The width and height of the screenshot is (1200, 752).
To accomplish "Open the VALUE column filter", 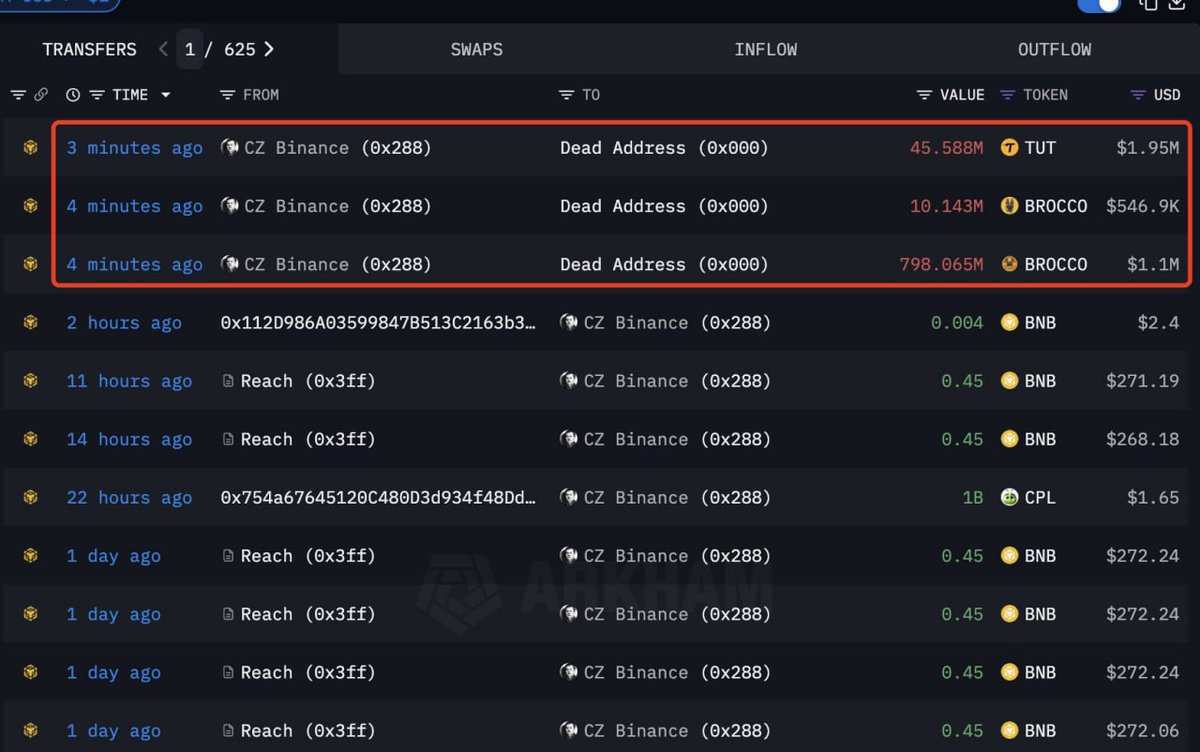I will click(925, 95).
